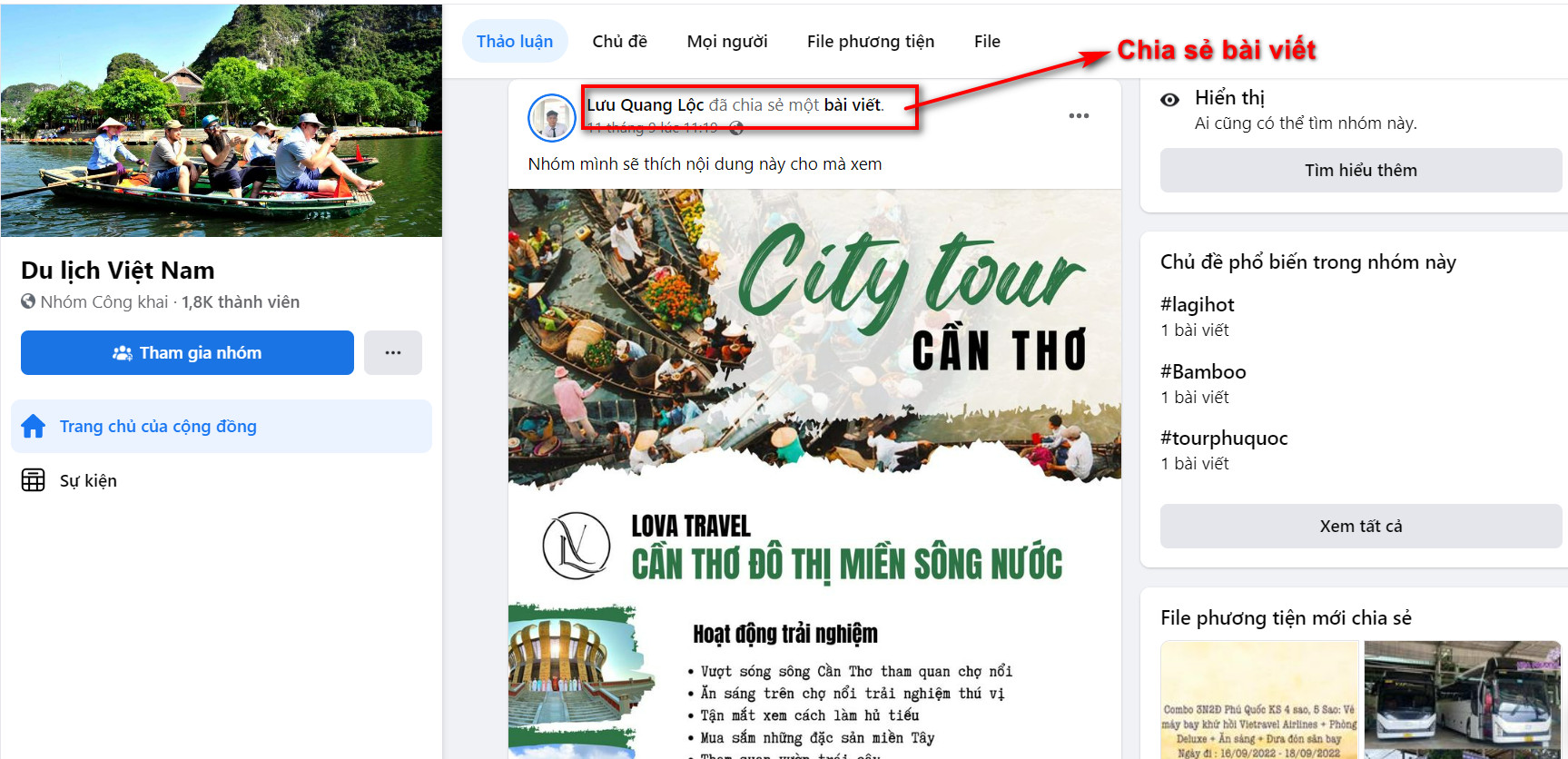Open the group cover photo
1568x759 pixels.
tap(222, 120)
